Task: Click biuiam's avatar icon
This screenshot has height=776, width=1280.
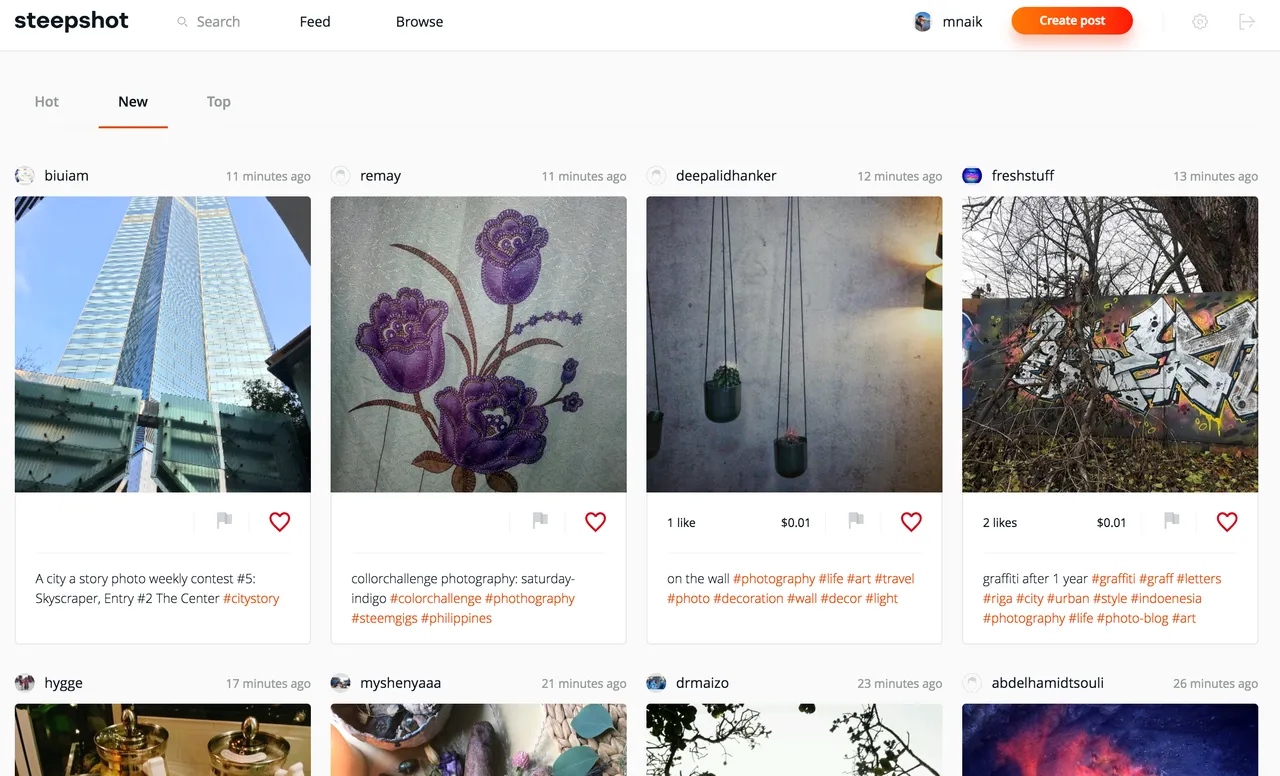Action: coord(25,176)
